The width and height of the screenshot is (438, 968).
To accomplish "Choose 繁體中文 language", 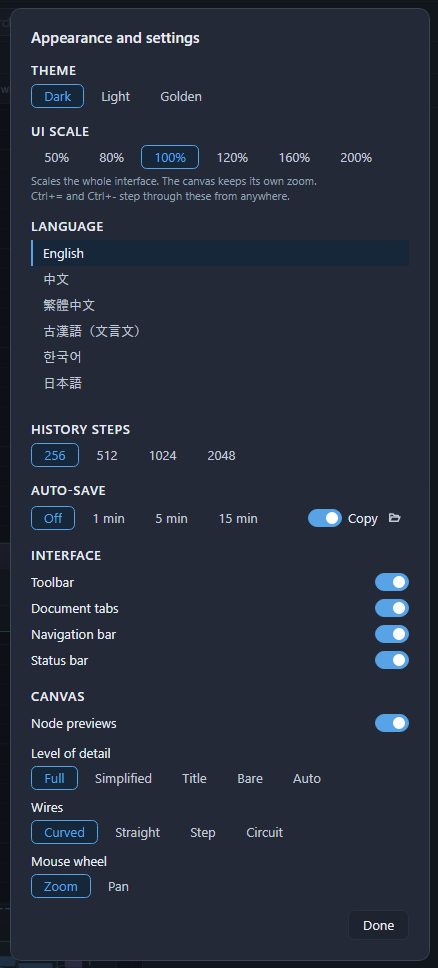I will [x=220, y=305].
